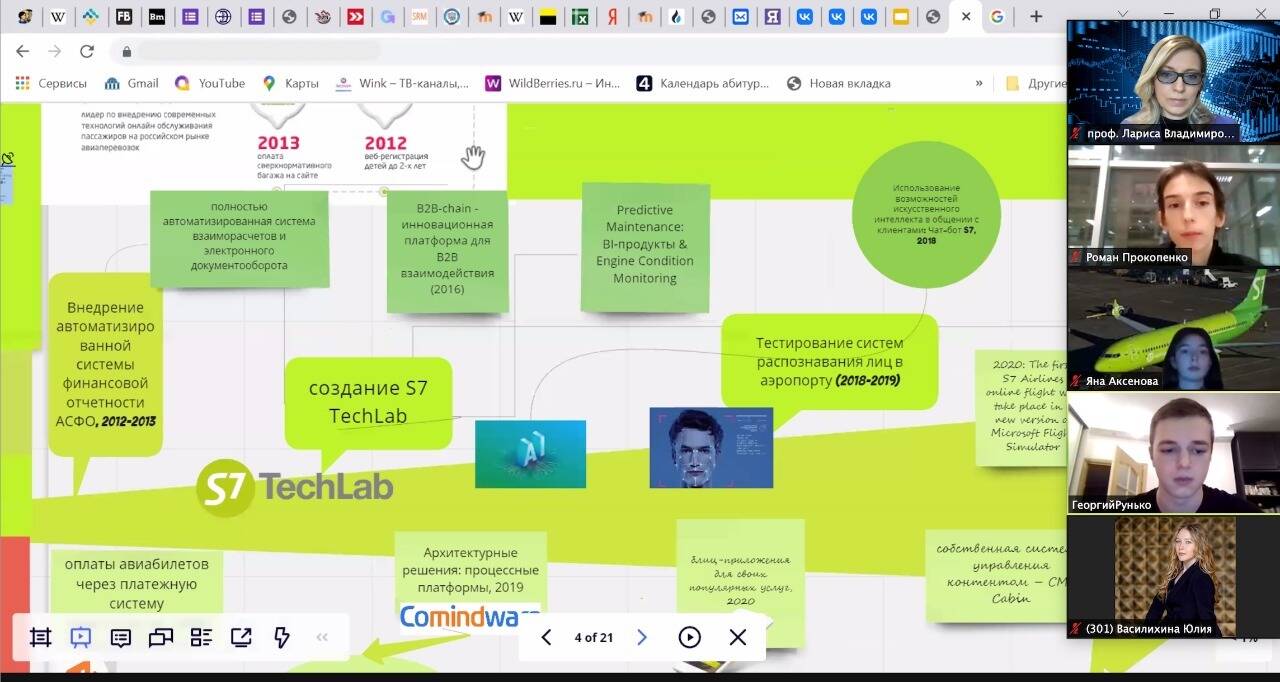Switch to the Google tab after active tab
1280x682 pixels.
(x=997, y=16)
